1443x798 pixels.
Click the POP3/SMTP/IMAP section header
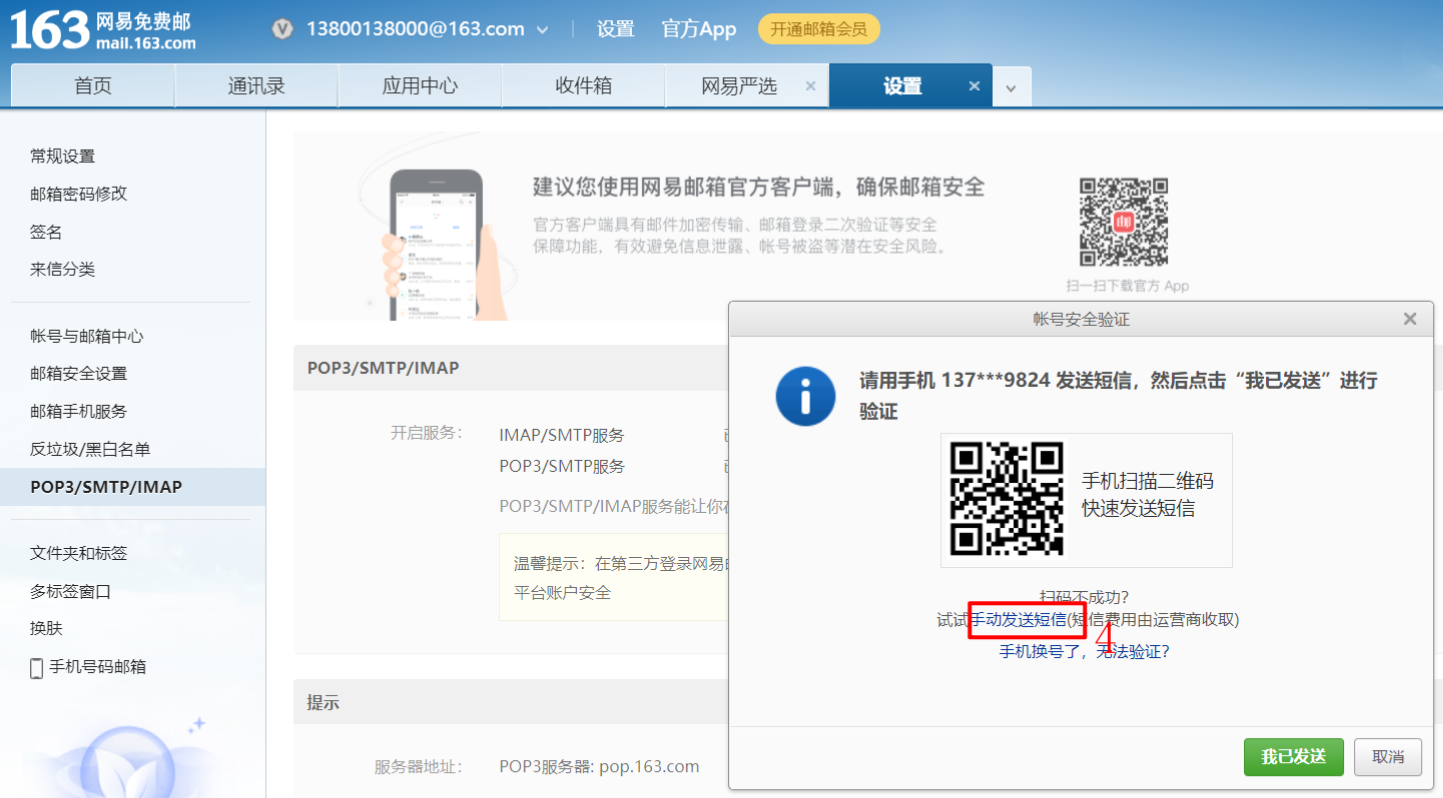[x=383, y=368]
